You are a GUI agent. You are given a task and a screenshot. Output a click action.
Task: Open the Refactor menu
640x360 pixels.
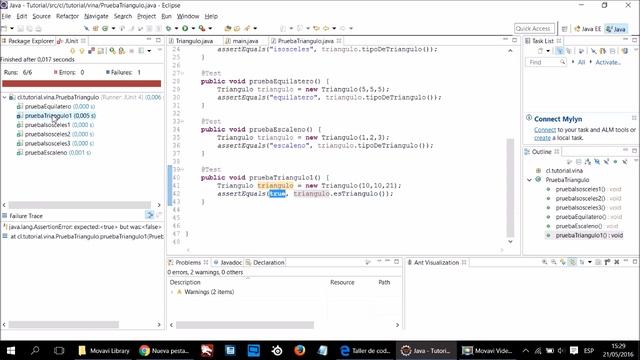67,16
